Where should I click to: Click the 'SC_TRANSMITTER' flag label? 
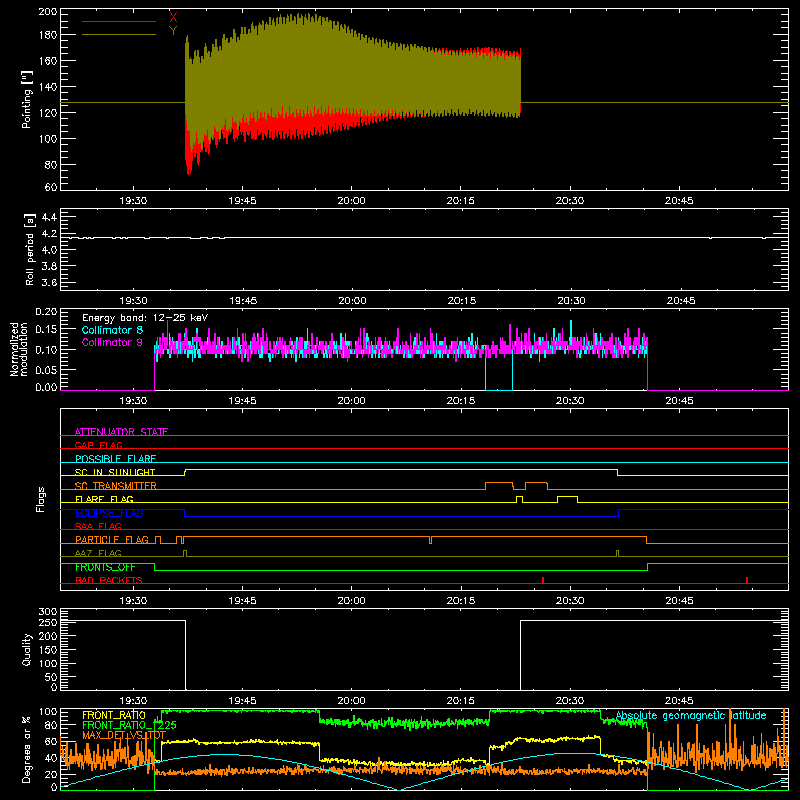(x=115, y=486)
